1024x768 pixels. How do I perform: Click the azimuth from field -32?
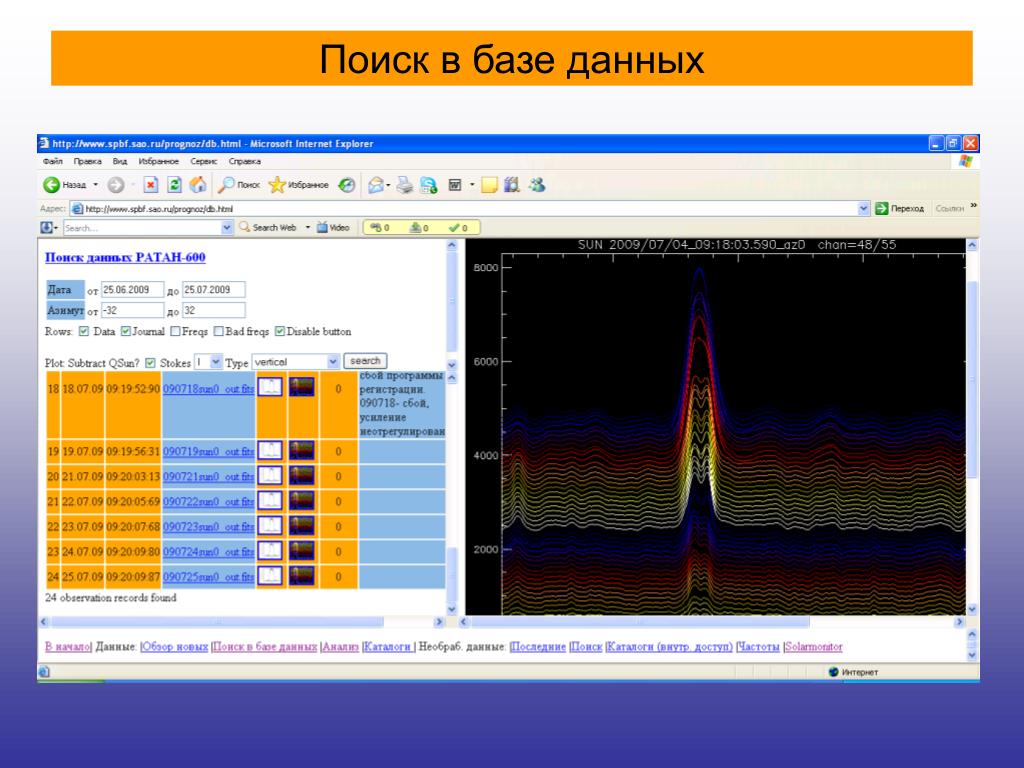tap(133, 310)
